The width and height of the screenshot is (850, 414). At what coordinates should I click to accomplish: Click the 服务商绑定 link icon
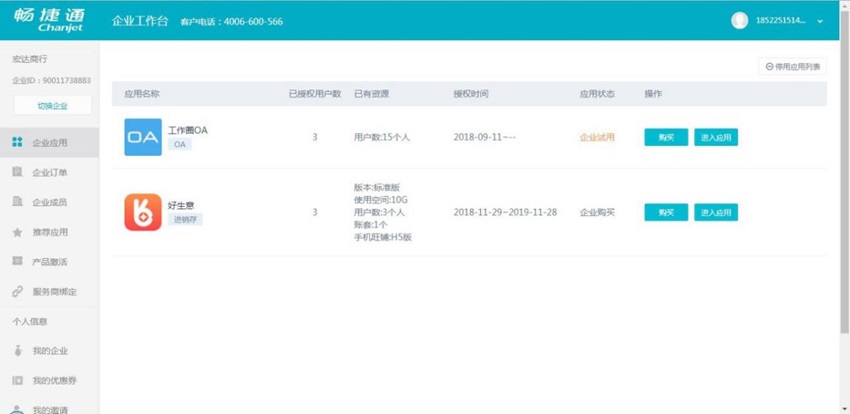click(x=17, y=292)
